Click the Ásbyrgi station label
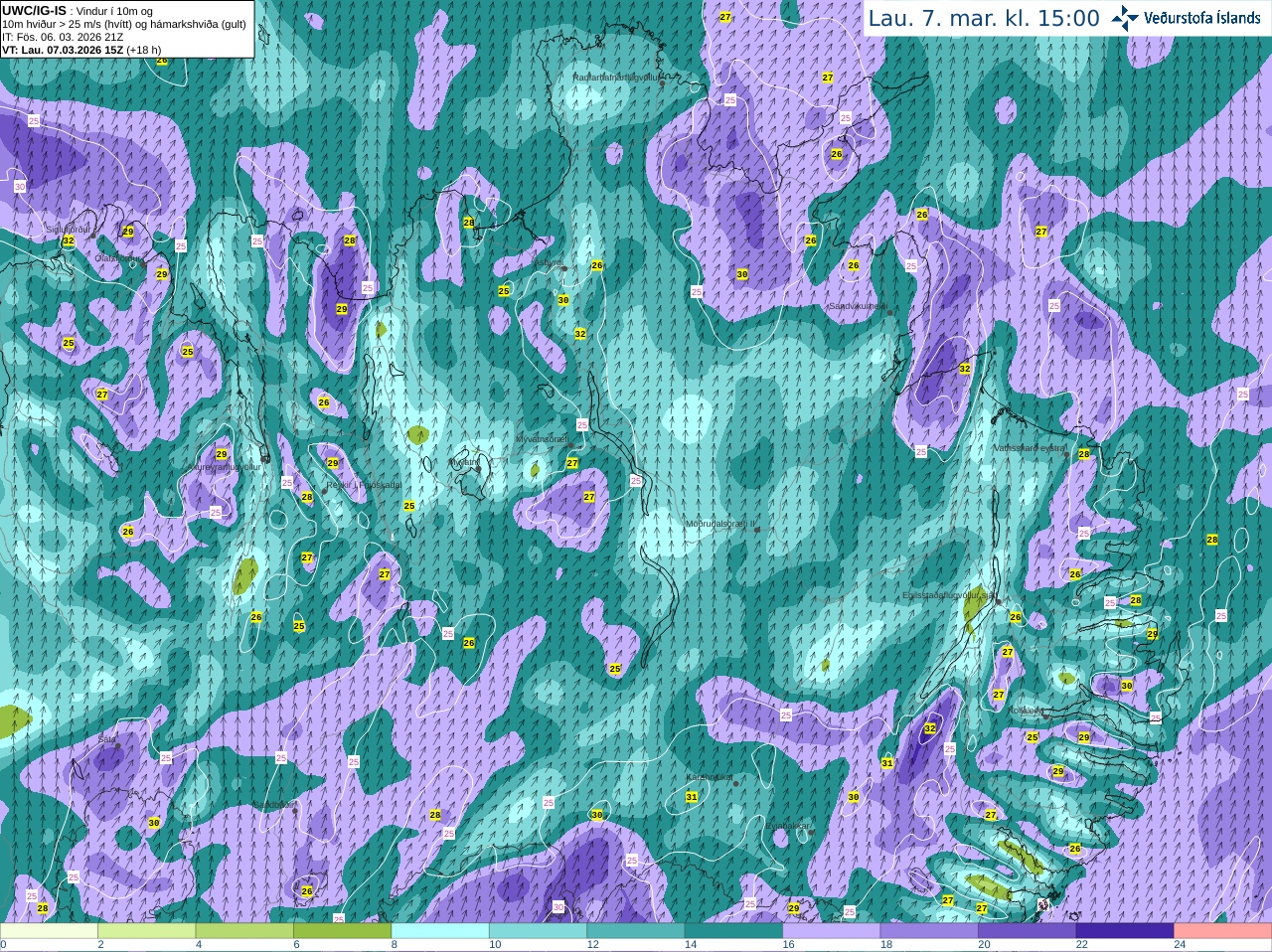This screenshot has height=952, width=1272. 549,262
